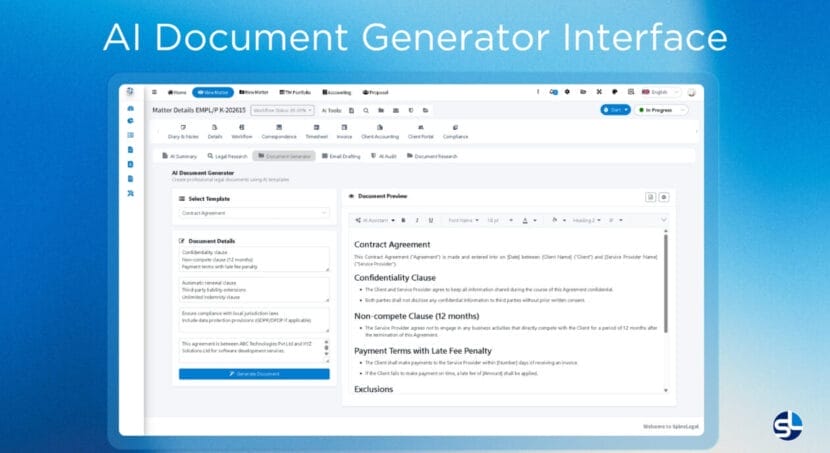This screenshot has width=830, height=453.
Task: Click the settings gear in top bar
Action: (567, 92)
